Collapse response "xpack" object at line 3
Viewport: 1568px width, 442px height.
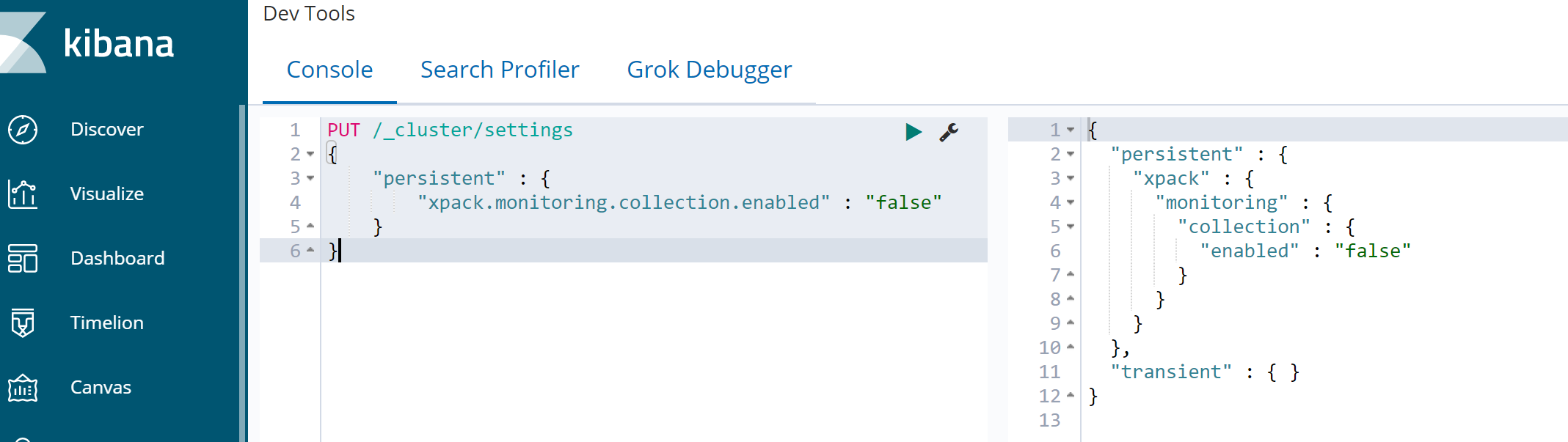click(x=1071, y=178)
